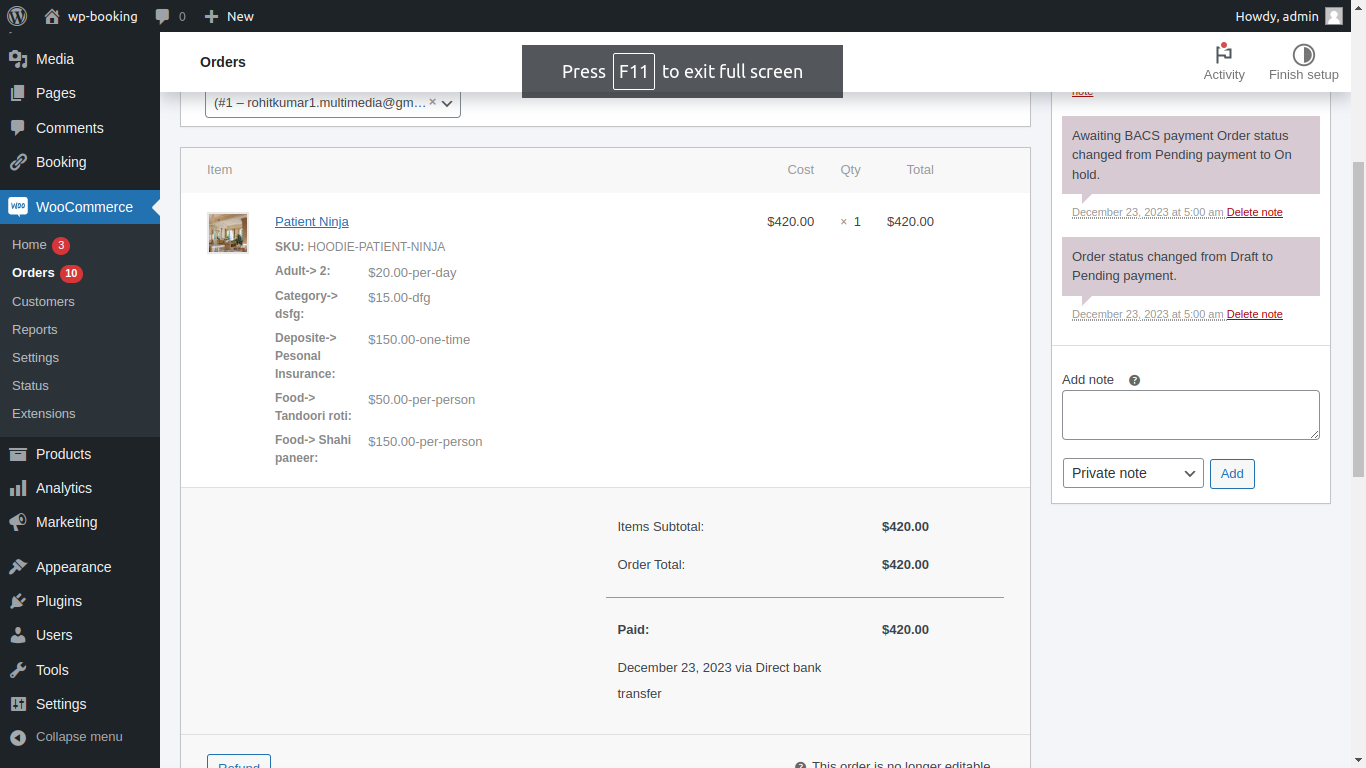
Task: Click the Analytics bar chart icon
Action: point(17,488)
